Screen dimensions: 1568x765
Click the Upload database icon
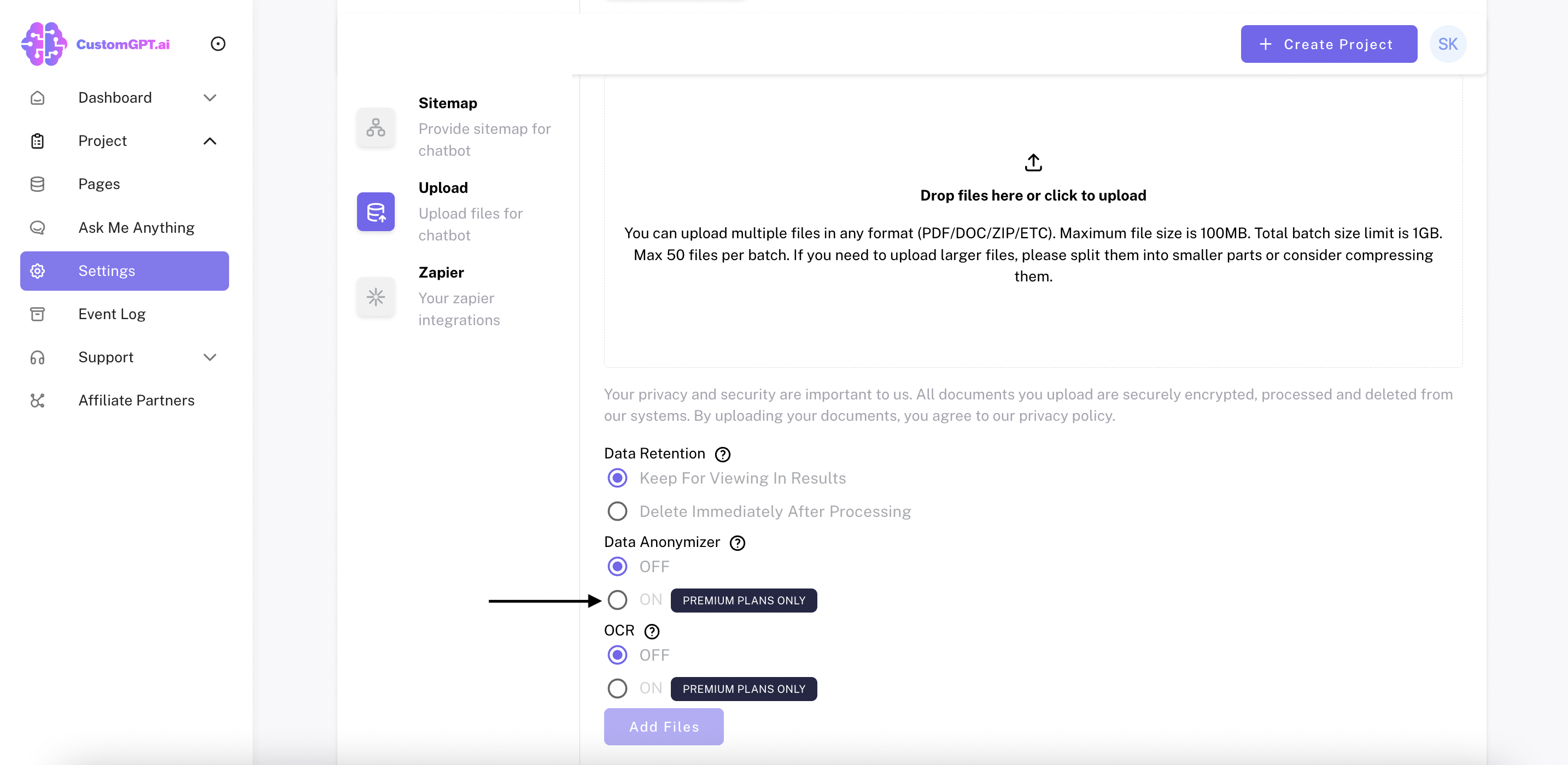(376, 212)
